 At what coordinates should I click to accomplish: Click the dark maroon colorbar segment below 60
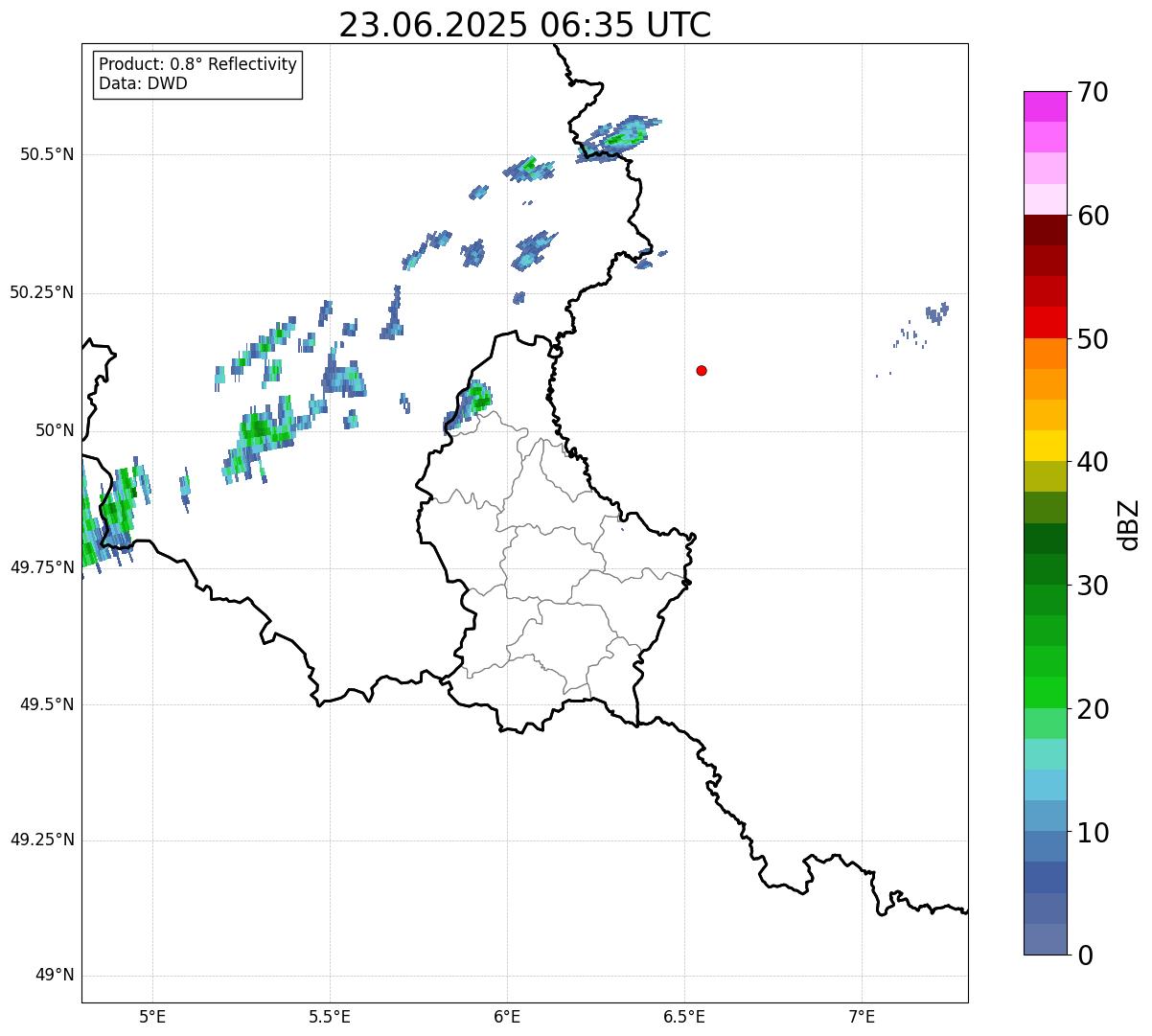(1046, 230)
